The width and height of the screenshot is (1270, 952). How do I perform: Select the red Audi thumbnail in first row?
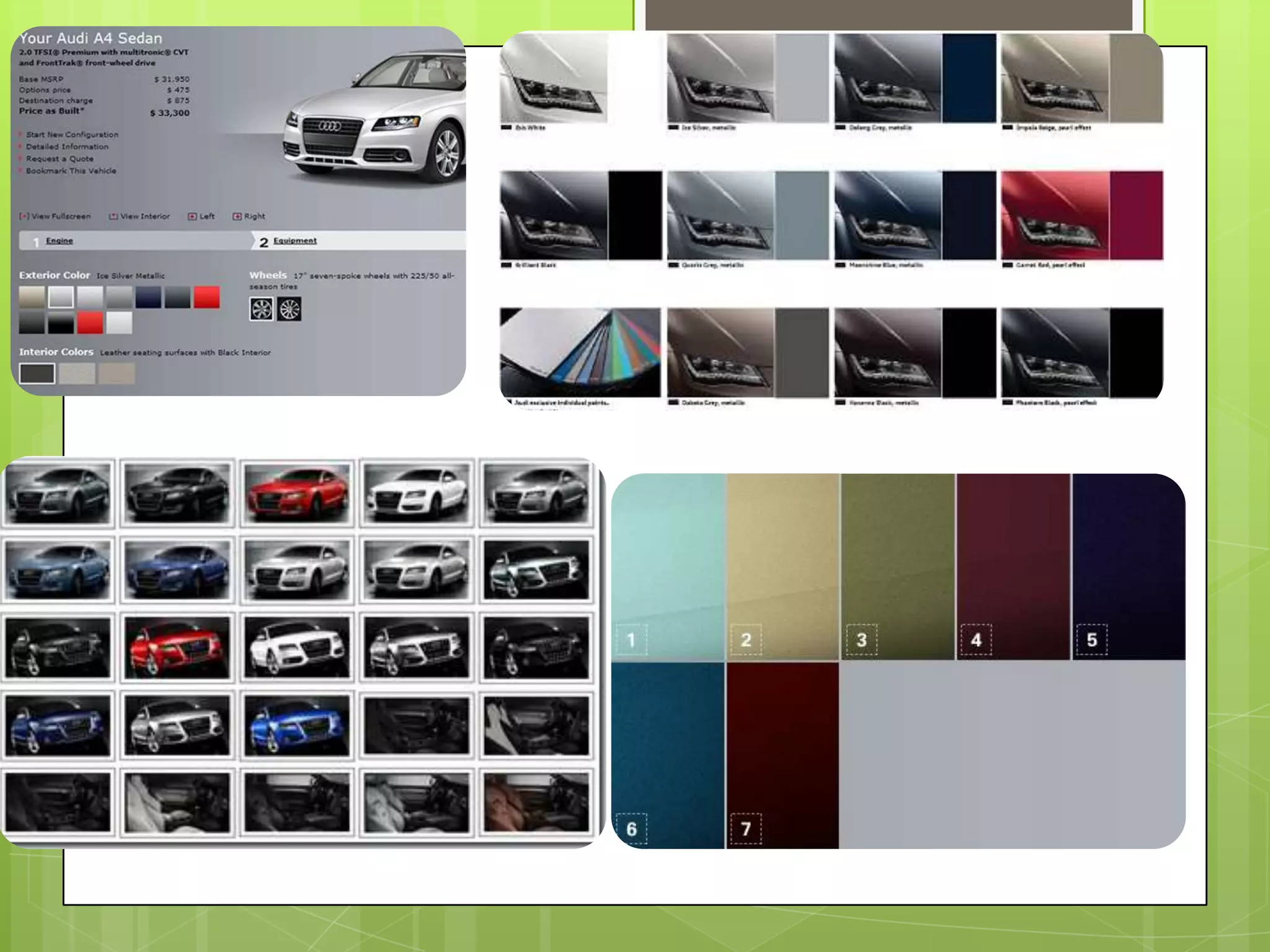click(x=297, y=493)
